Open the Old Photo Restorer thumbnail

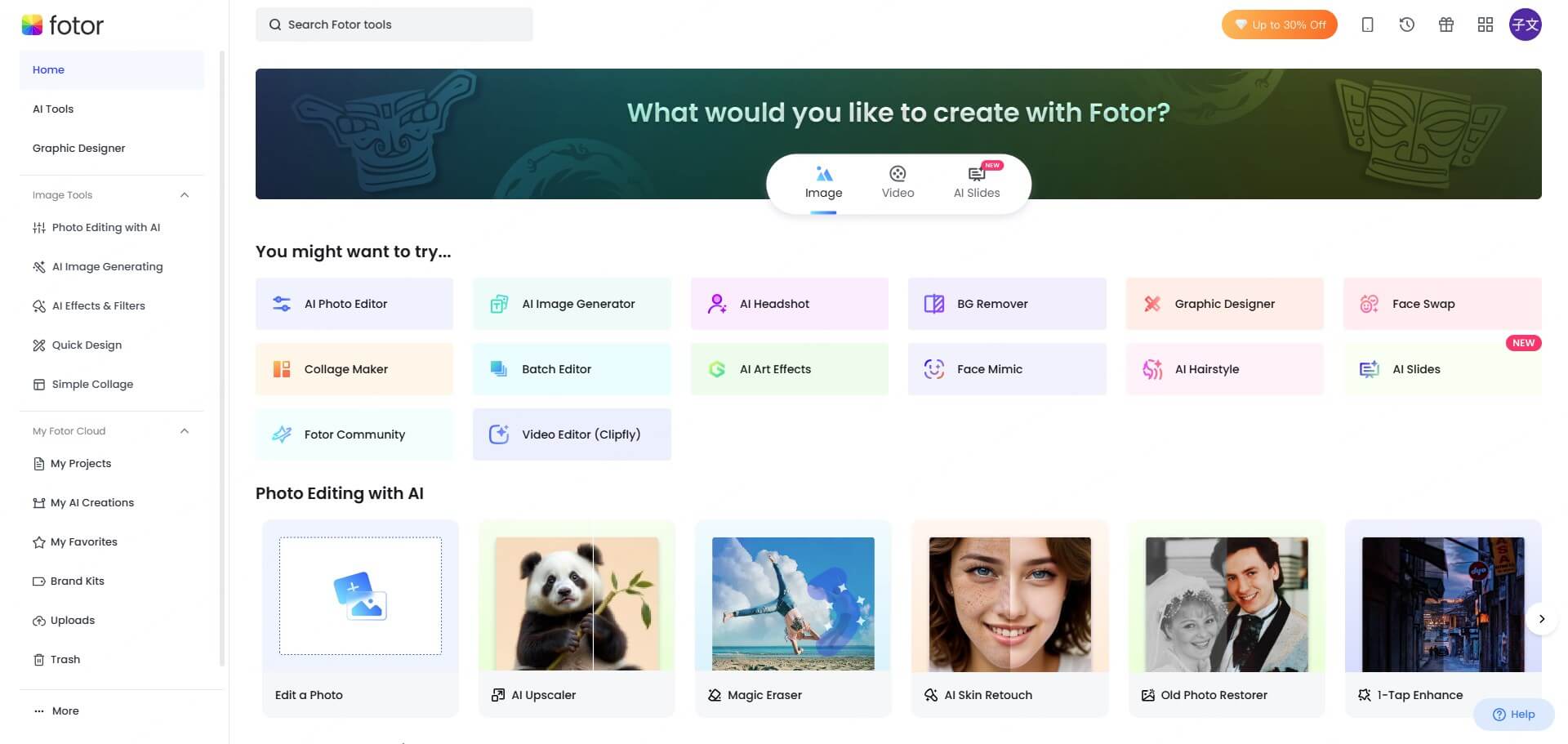(x=1227, y=604)
